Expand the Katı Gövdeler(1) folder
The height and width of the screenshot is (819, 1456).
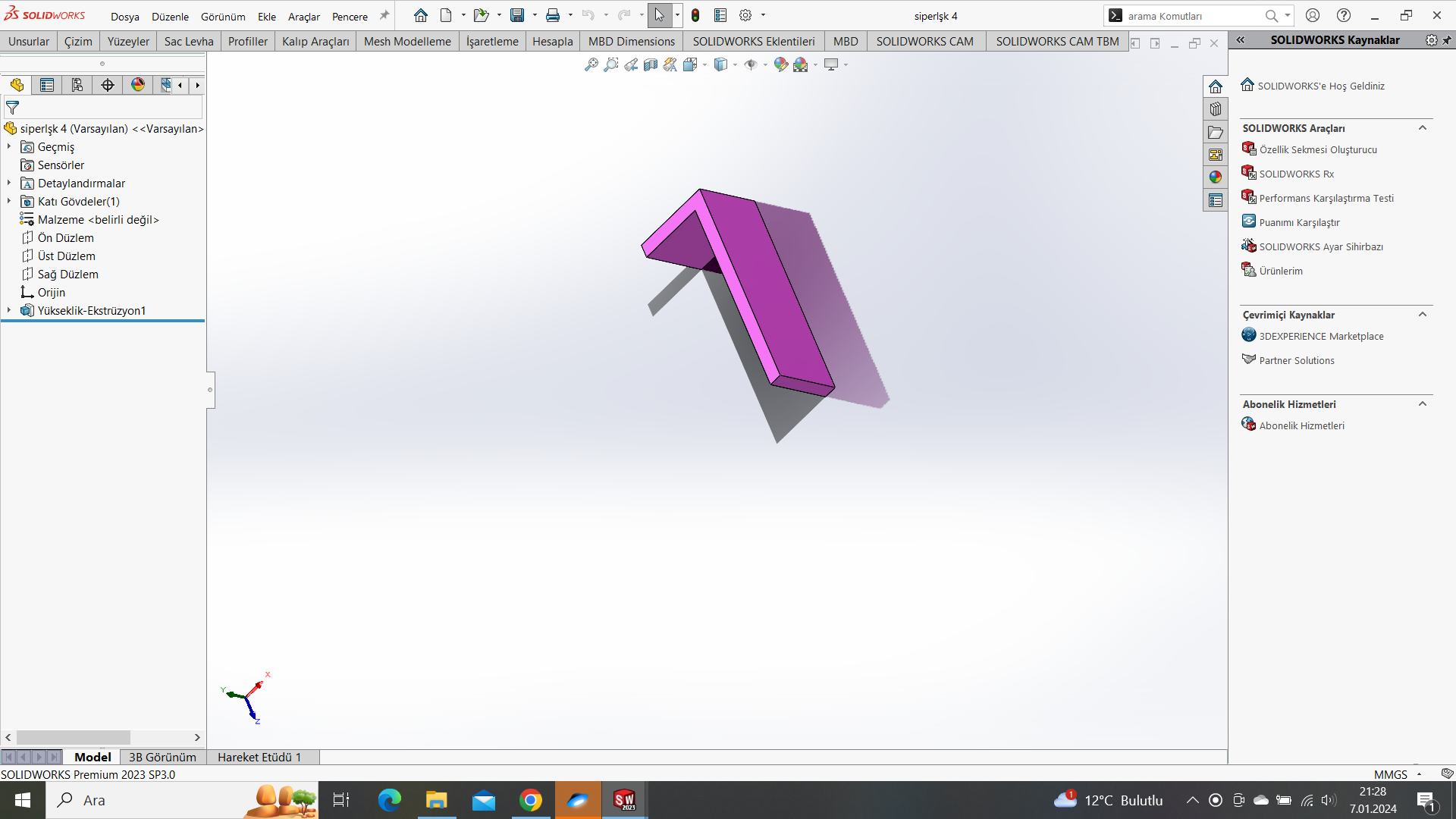click(x=9, y=202)
